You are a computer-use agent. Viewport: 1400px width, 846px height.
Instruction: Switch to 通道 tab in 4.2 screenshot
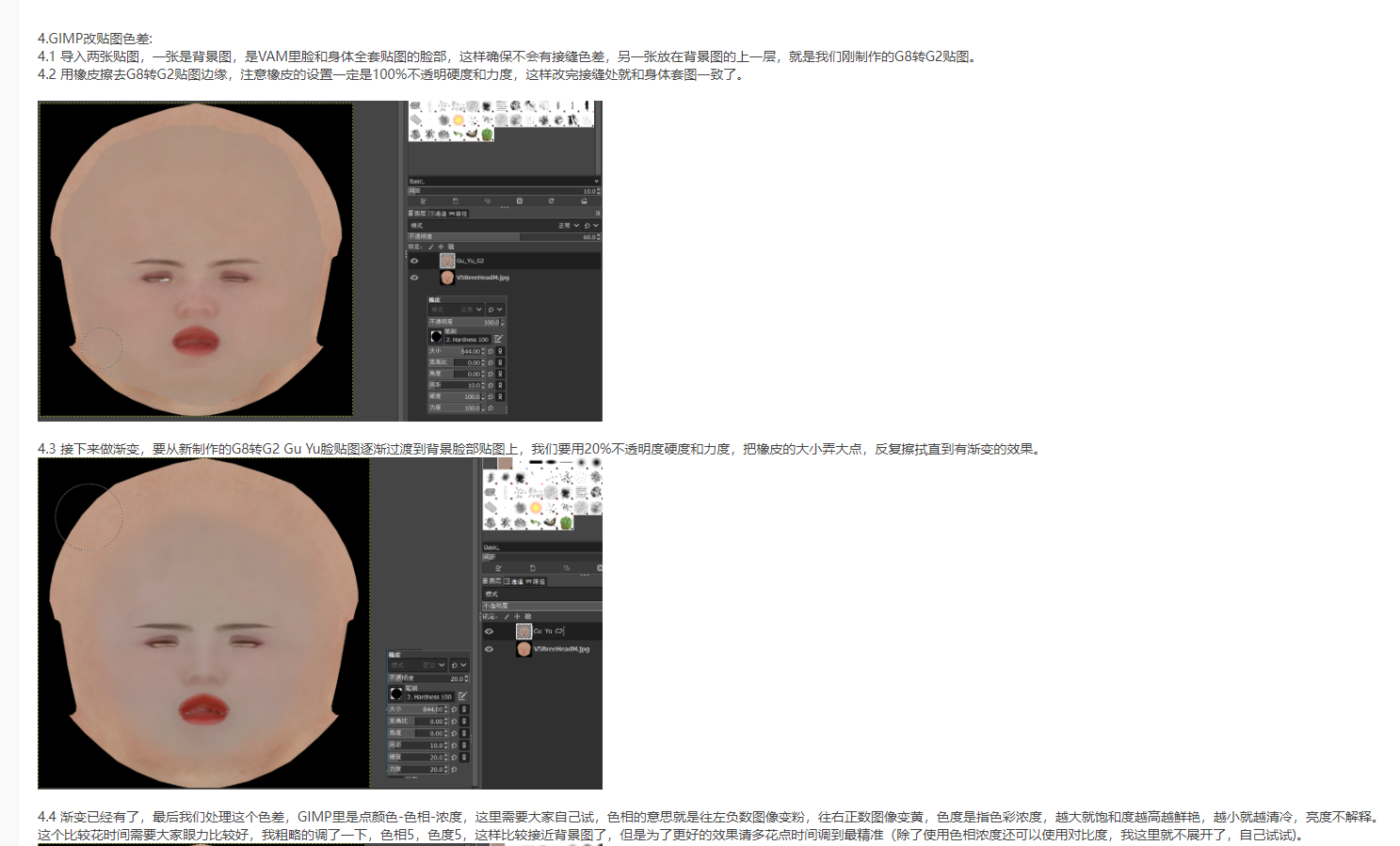(438, 214)
